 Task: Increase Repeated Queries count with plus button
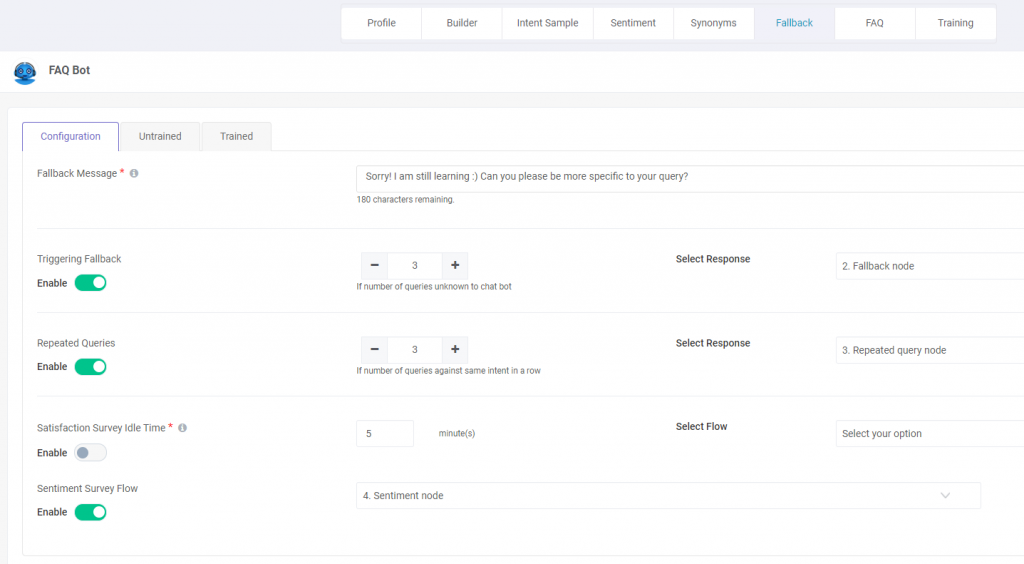tap(455, 350)
